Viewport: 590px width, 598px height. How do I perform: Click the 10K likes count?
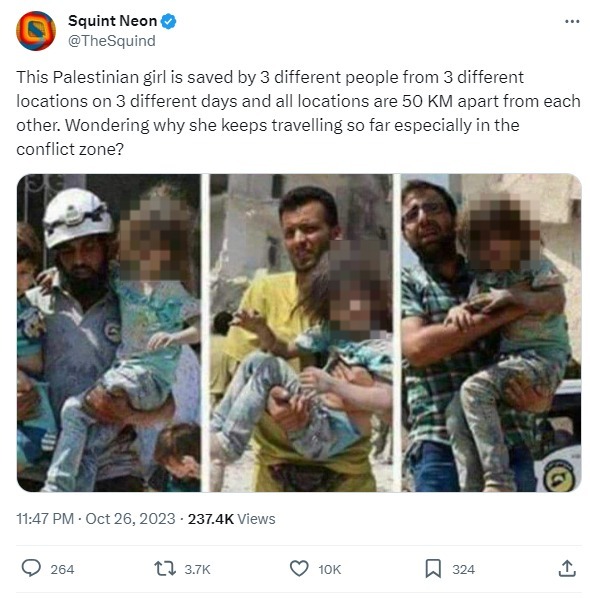click(x=330, y=569)
